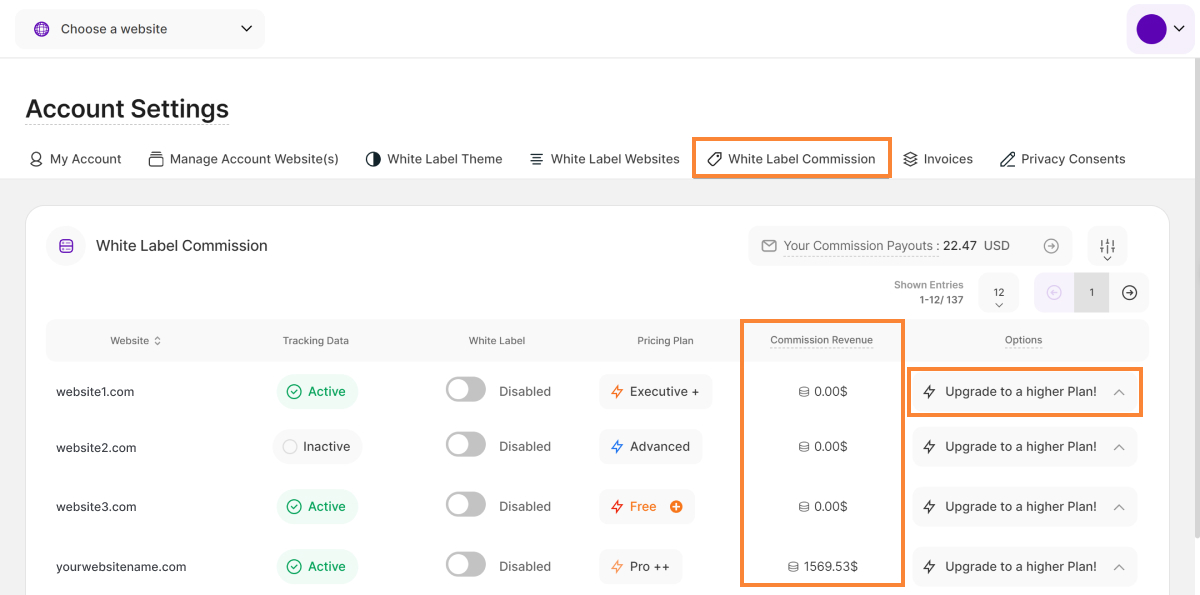1200x595 pixels.
Task: Click the globe icon beside Choose a website
Action: point(41,29)
